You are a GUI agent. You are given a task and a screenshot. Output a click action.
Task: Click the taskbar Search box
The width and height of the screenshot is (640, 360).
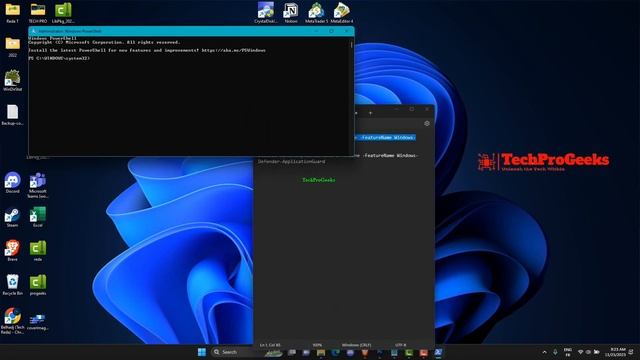click(247, 352)
